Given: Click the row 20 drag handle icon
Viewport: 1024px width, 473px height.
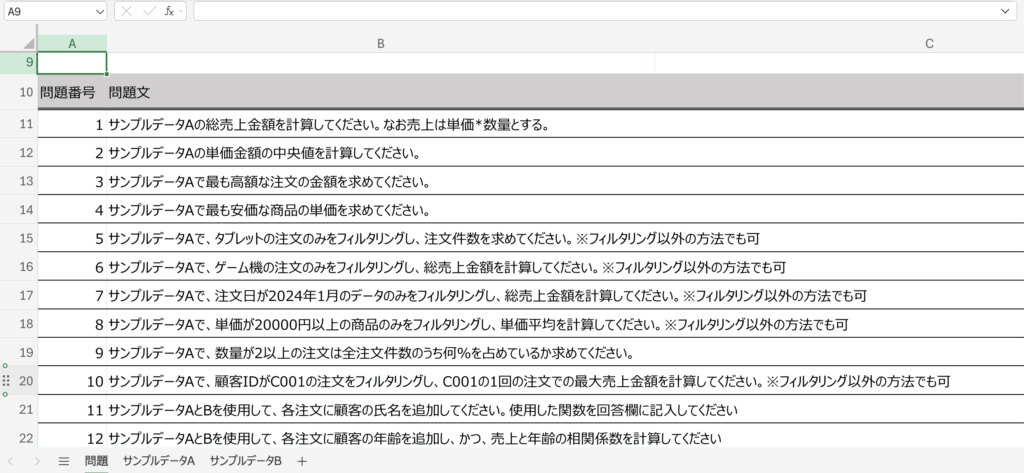Looking at the screenshot, I should tap(6, 381).
